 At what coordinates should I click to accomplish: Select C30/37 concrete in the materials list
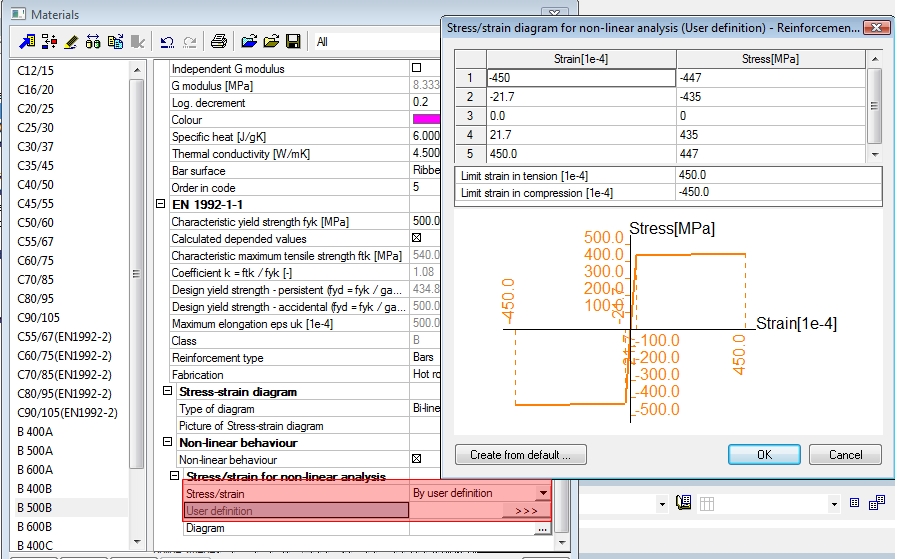pos(36,147)
